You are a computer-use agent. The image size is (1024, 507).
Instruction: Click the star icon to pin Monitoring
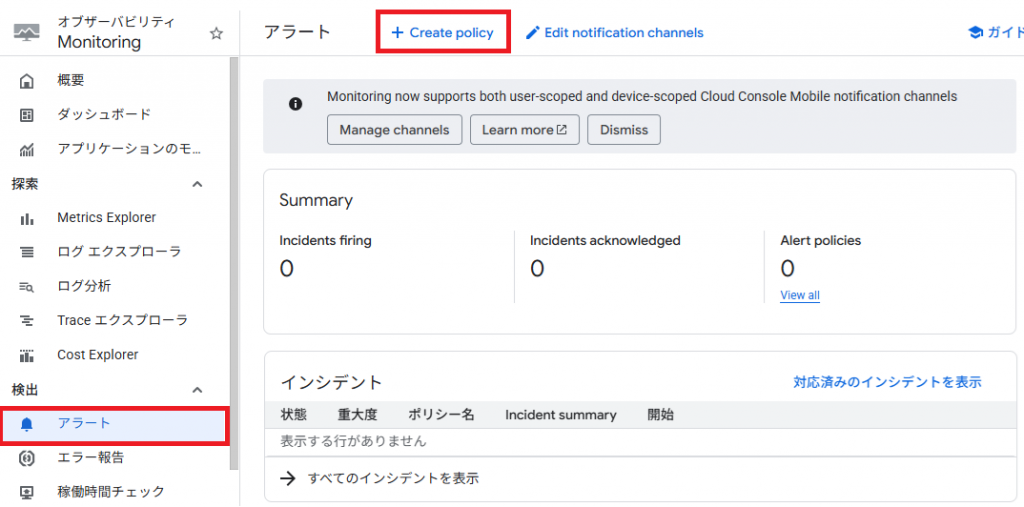216,33
